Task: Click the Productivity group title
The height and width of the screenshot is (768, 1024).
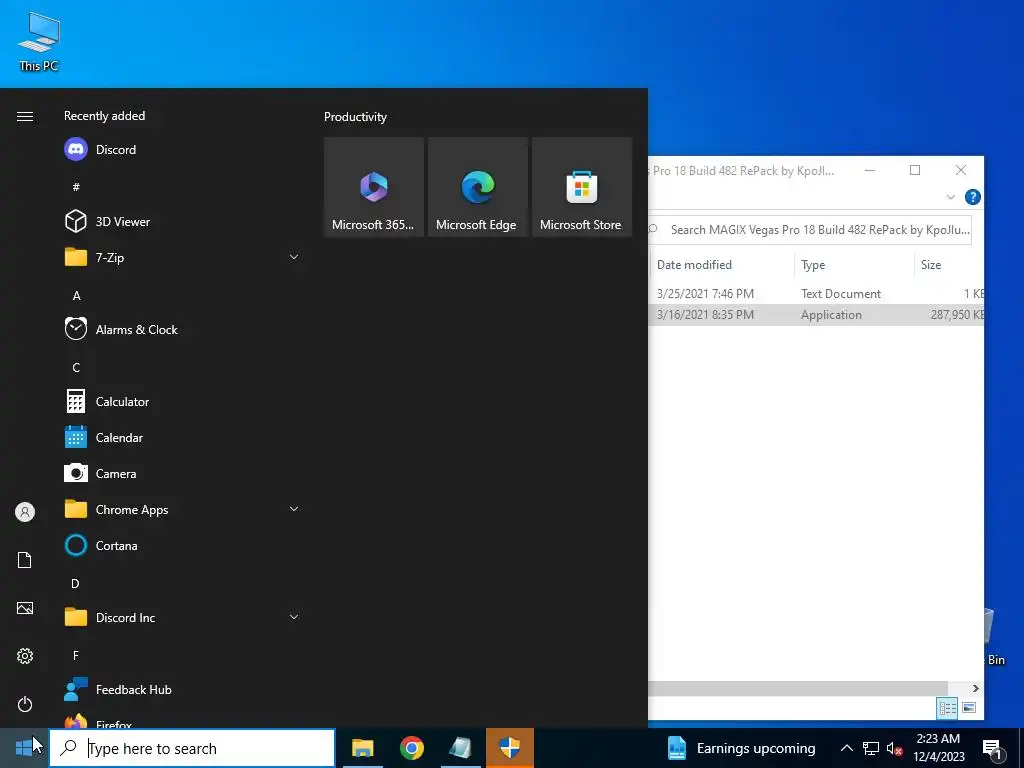Action: (x=355, y=117)
